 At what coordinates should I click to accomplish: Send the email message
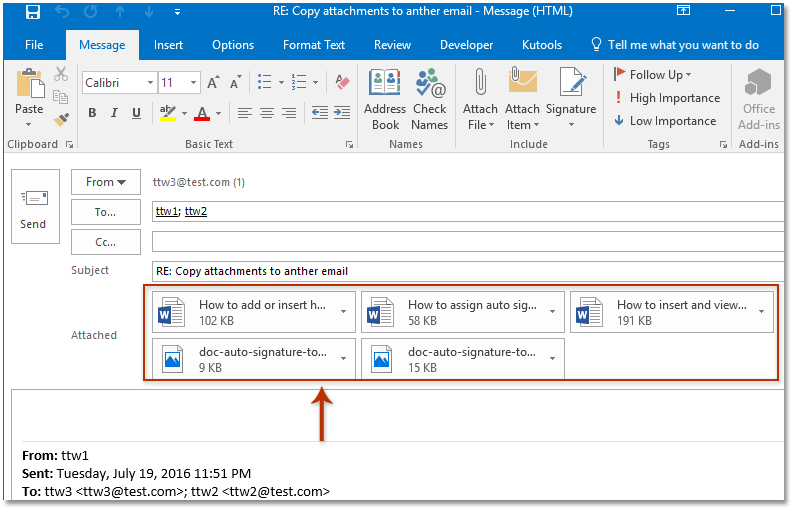click(33, 207)
